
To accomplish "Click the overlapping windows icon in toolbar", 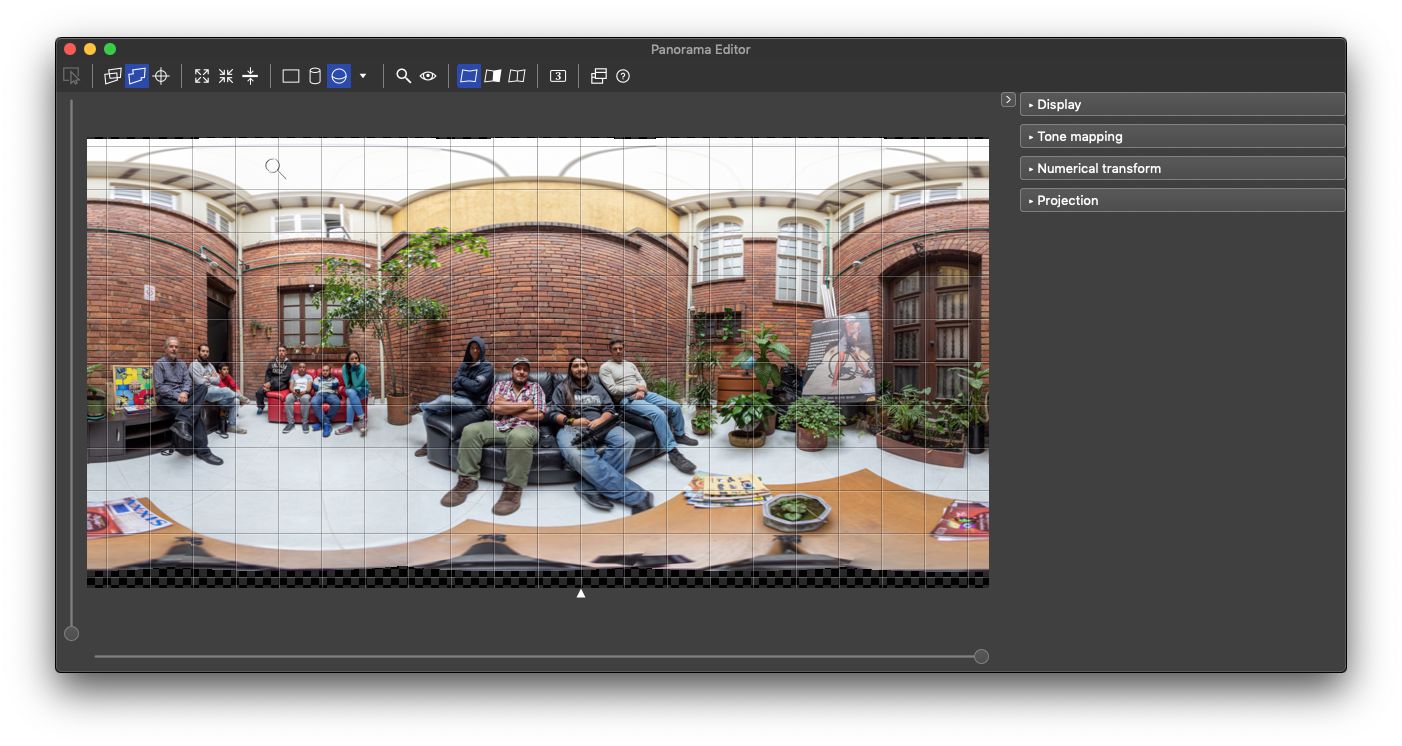I will [x=599, y=76].
